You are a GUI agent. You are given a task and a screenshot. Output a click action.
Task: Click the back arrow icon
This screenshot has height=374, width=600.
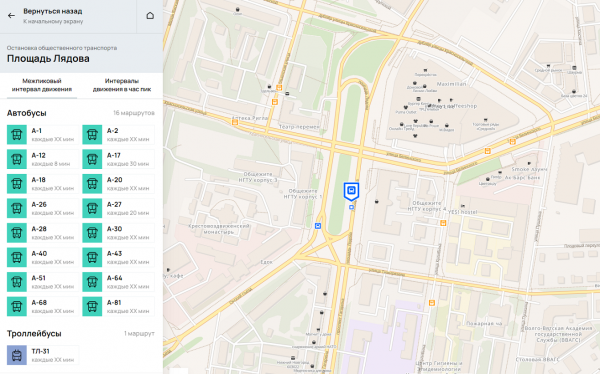tap(11, 16)
